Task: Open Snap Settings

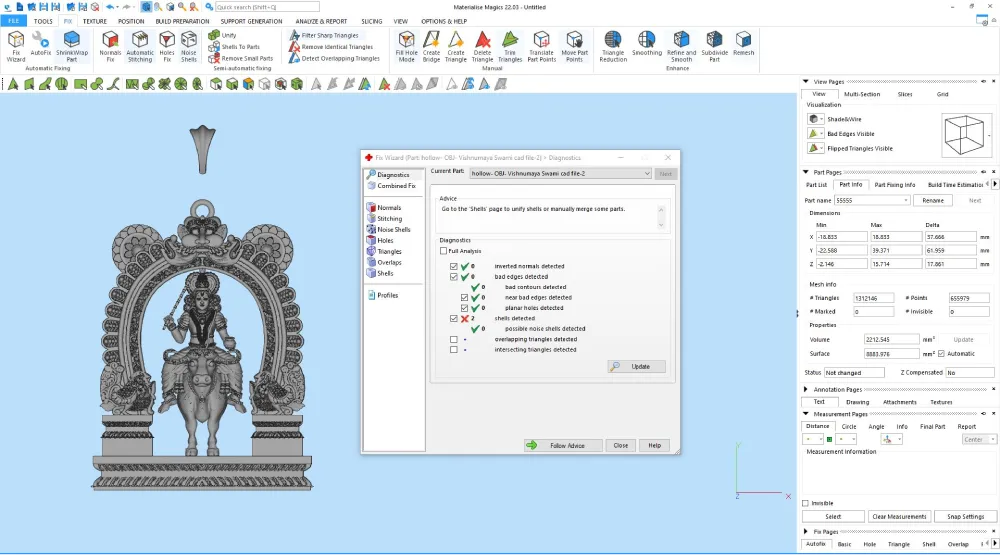Action: tap(966, 517)
